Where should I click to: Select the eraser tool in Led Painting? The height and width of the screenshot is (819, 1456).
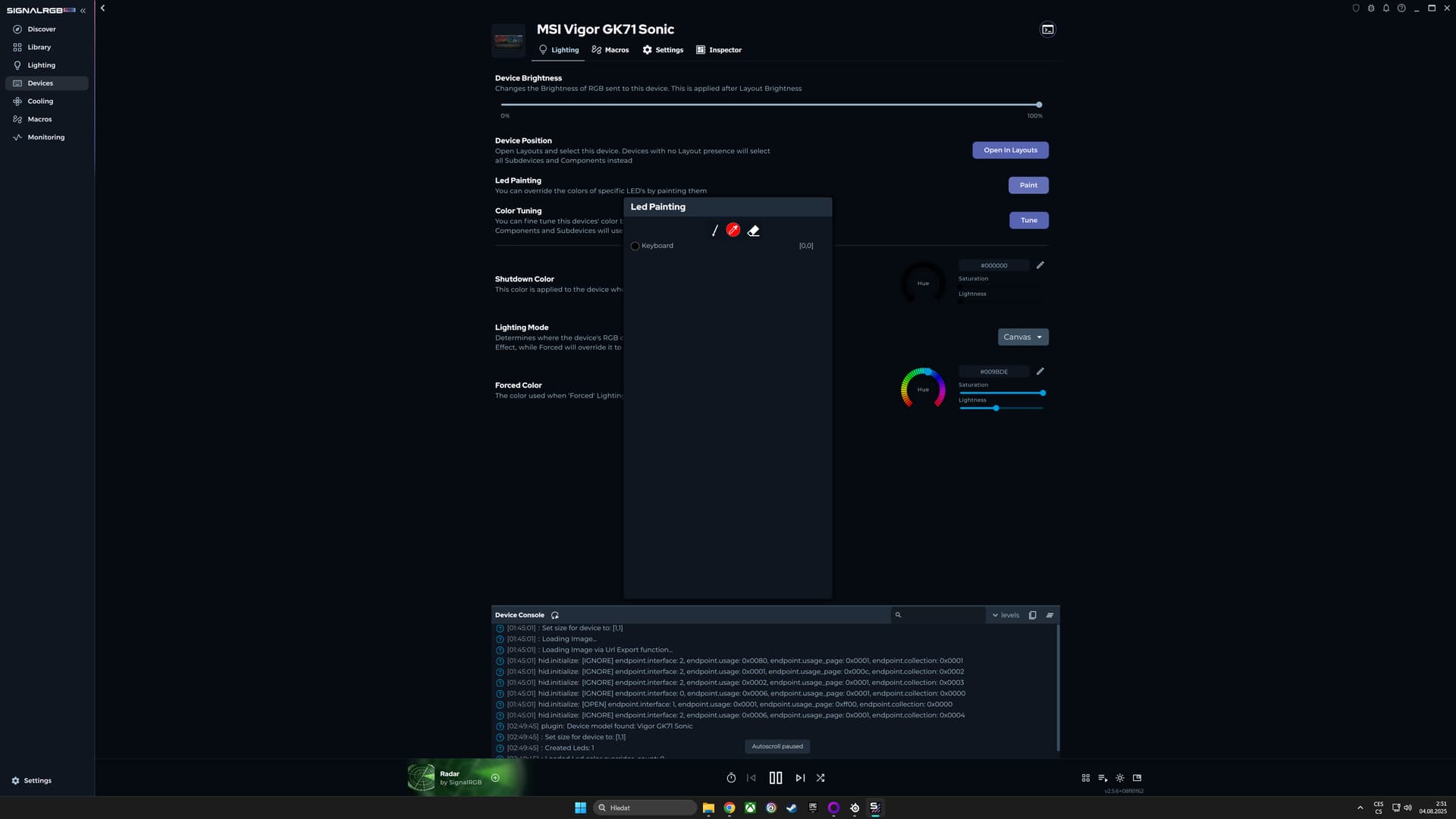[753, 231]
